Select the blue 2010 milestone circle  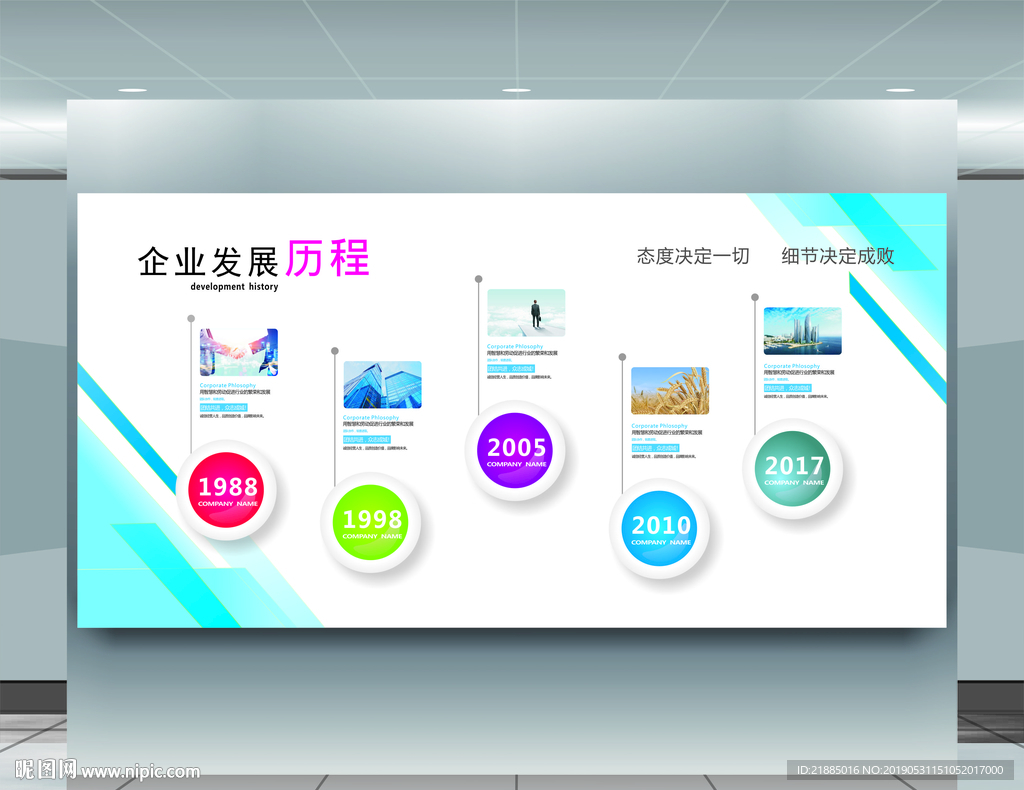660,527
